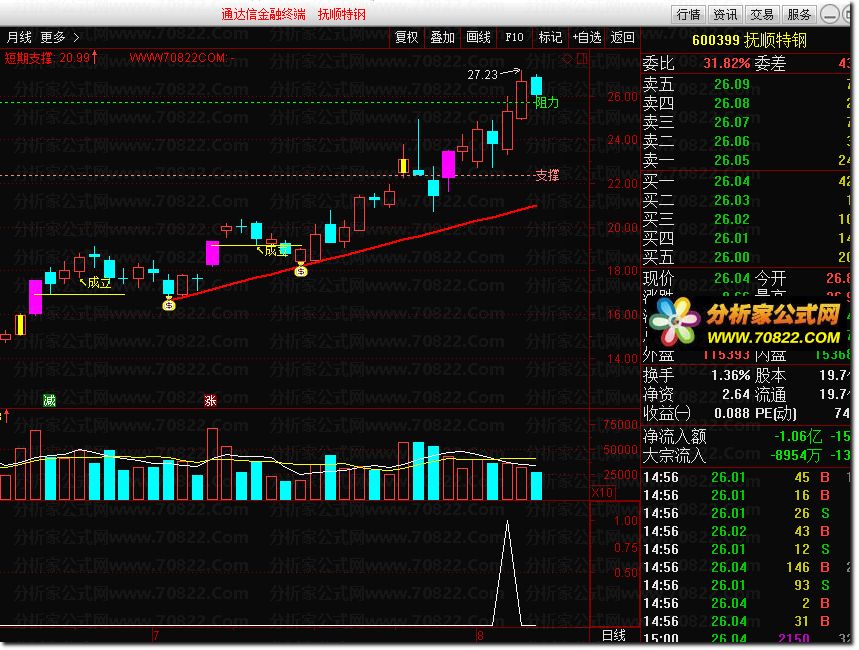859x650 pixels.
Task: Open the 服务 service menu
Action: (x=799, y=15)
